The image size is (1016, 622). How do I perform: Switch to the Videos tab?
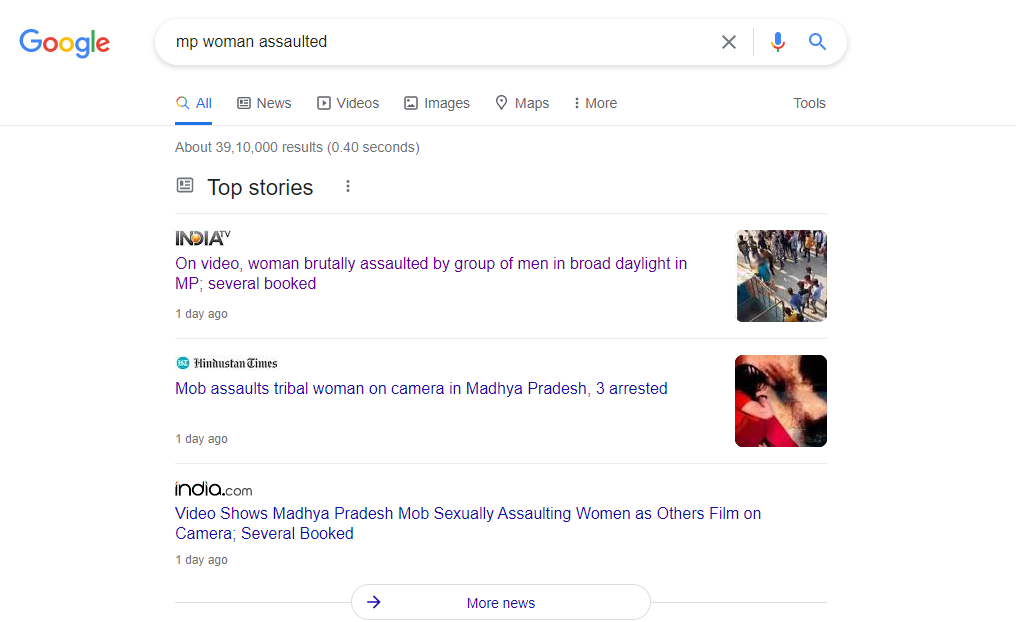point(348,104)
